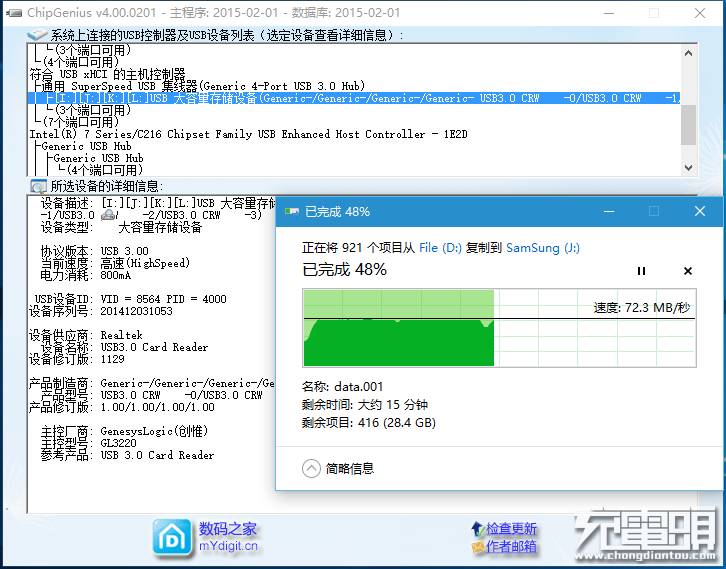Click the GL3220 controller model text
The image size is (726, 569).
[119, 443]
